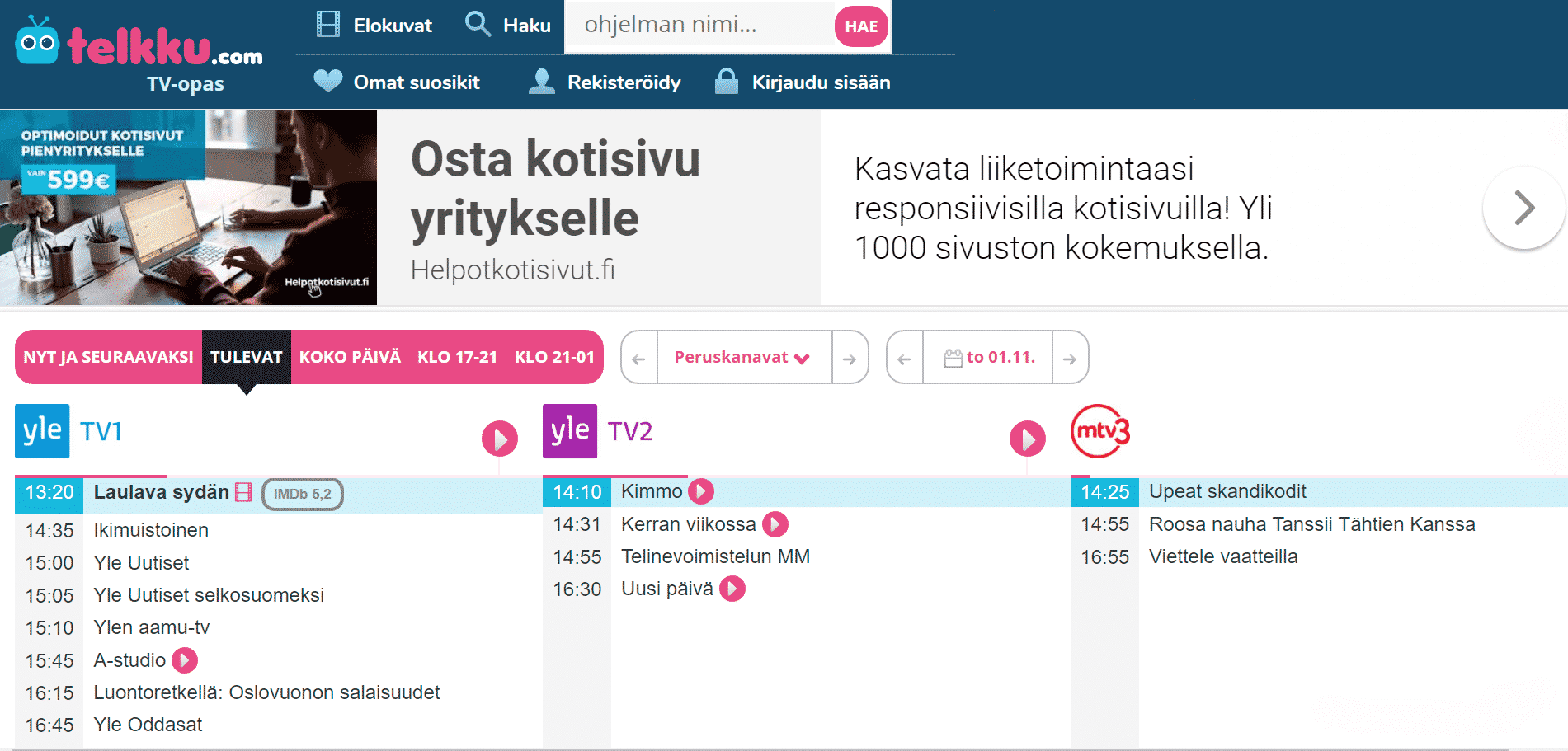Select the Tulevat tab
Screen dimensions: 1568x751
point(247,357)
